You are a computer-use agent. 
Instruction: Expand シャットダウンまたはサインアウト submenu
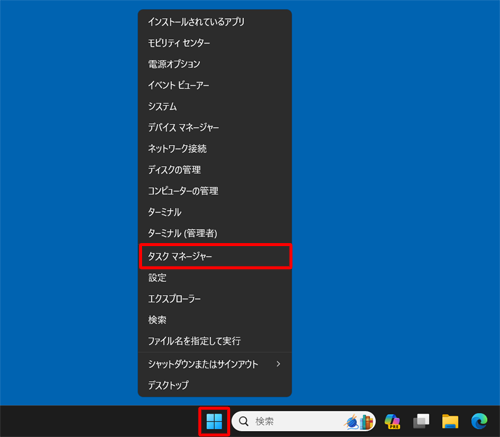tap(215, 364)
